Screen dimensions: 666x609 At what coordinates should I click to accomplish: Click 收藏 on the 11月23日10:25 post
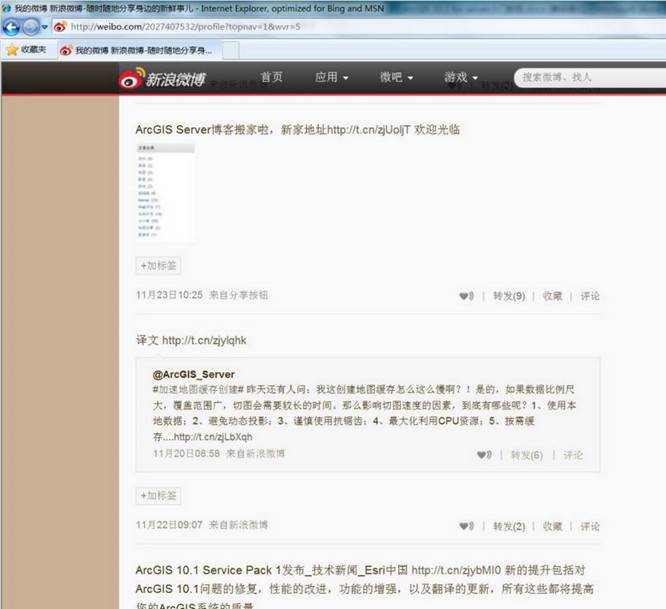pyautogui.click(x=553, y=296)
